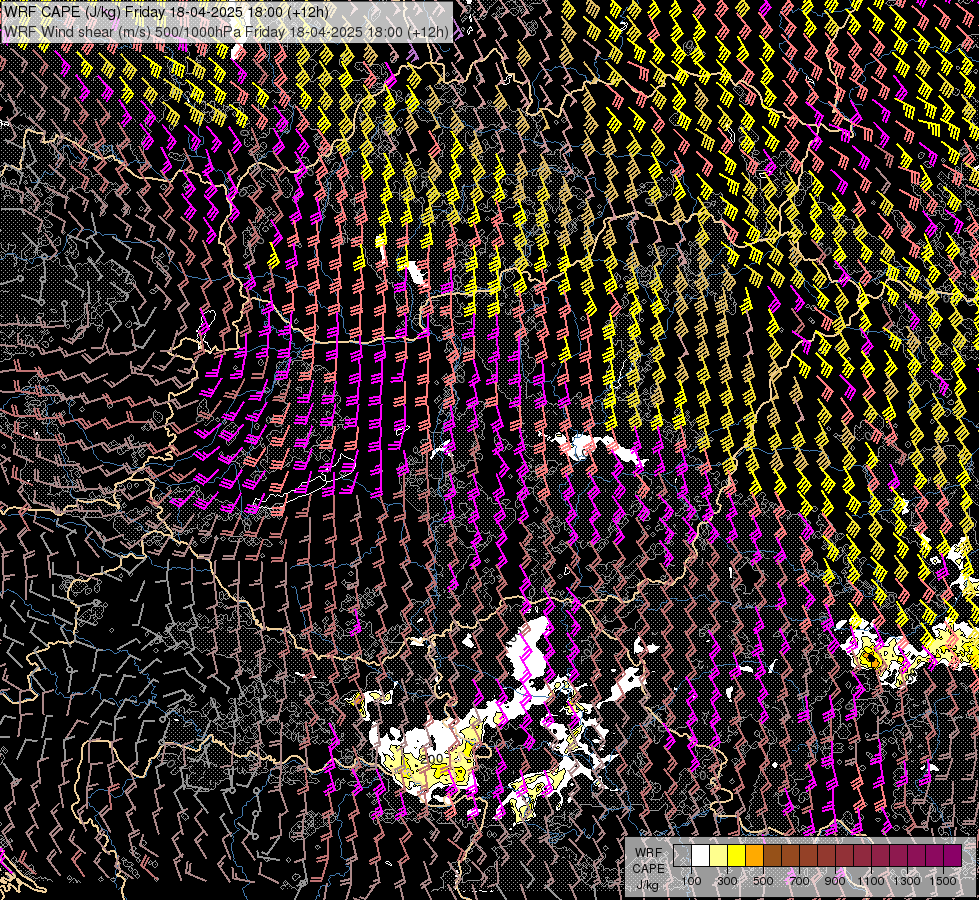
Task: Click the "700" legend value
Action: coord(799,881)
